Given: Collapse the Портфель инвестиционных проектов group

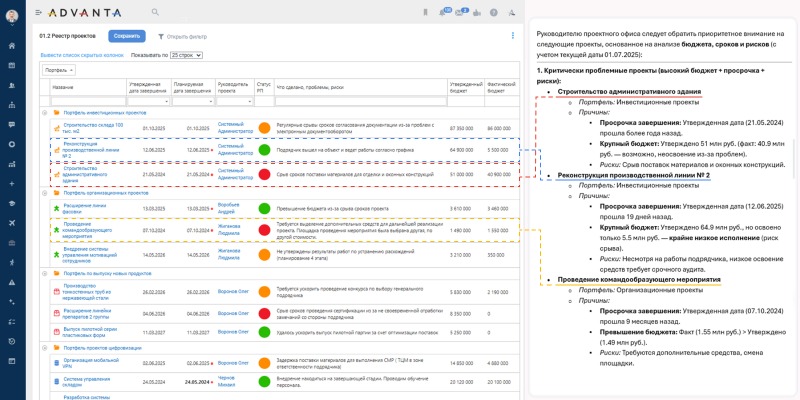Looking at the screenshot, I should pos(44,112).
